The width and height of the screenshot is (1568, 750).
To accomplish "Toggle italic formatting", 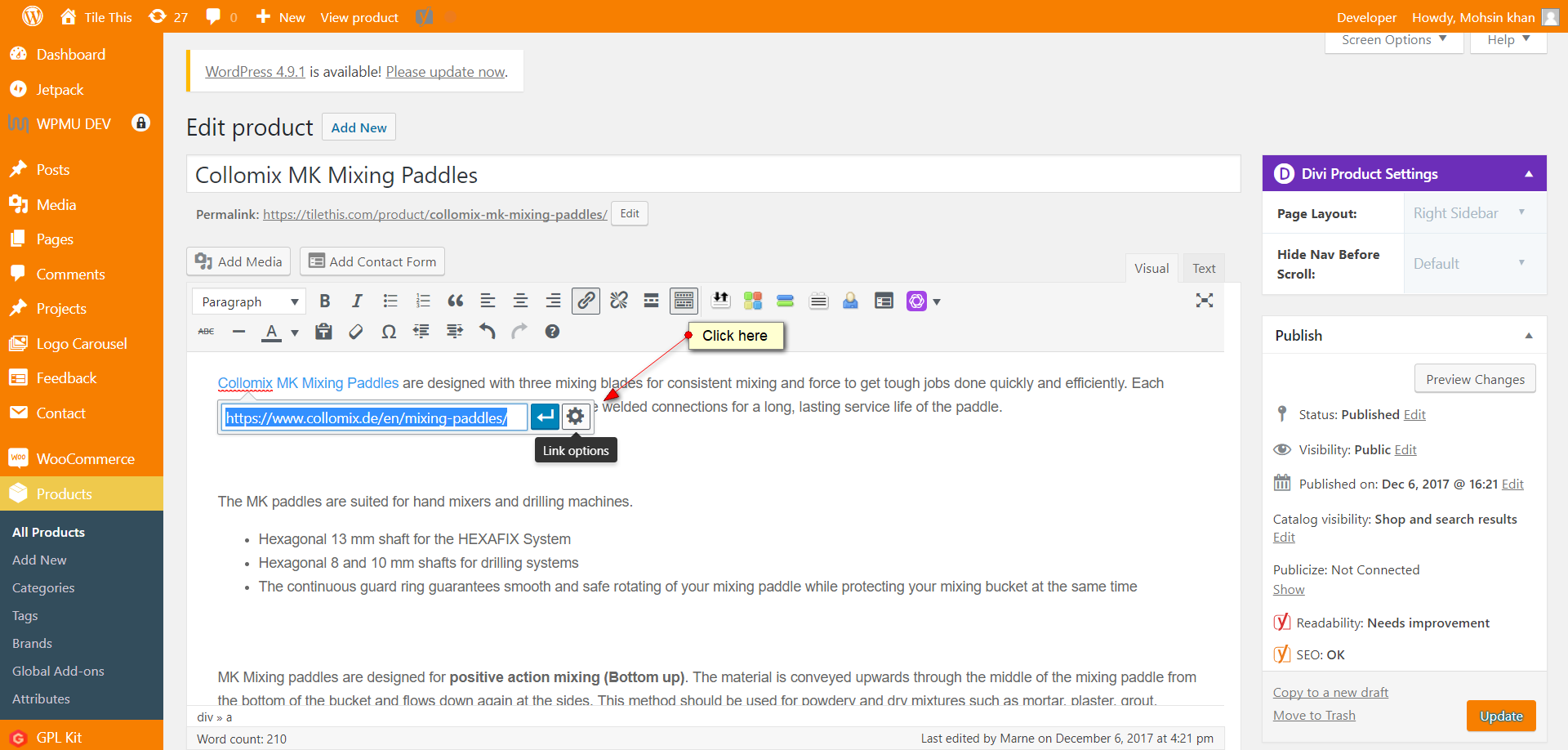I will (357, 301).
